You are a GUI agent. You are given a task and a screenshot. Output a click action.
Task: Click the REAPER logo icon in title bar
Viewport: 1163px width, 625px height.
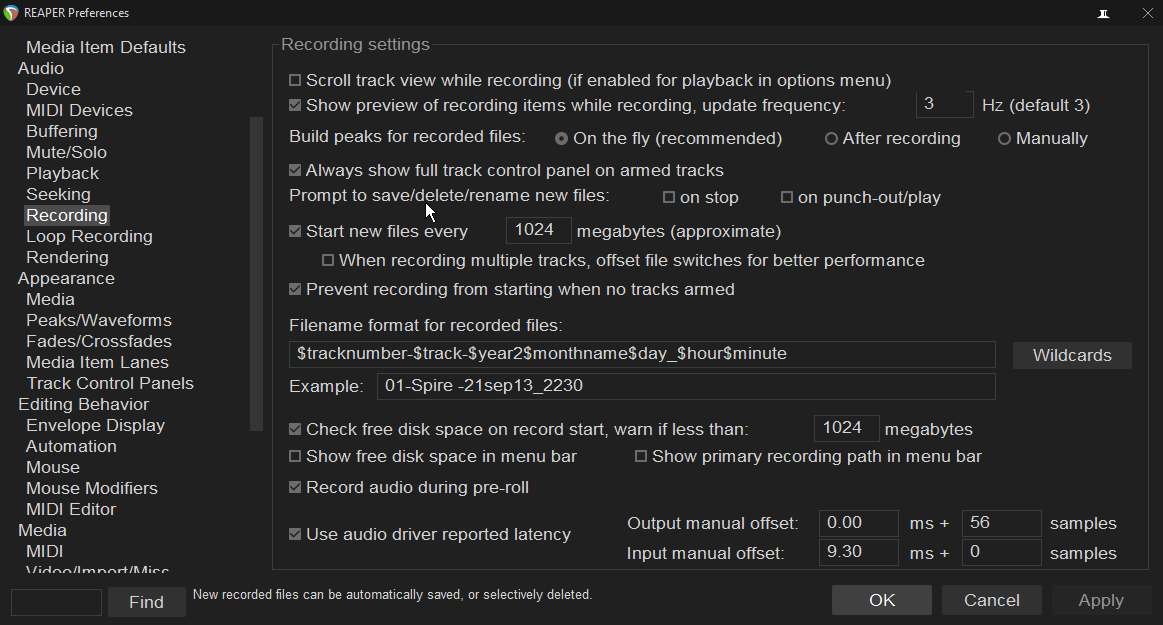pos(11,13)
